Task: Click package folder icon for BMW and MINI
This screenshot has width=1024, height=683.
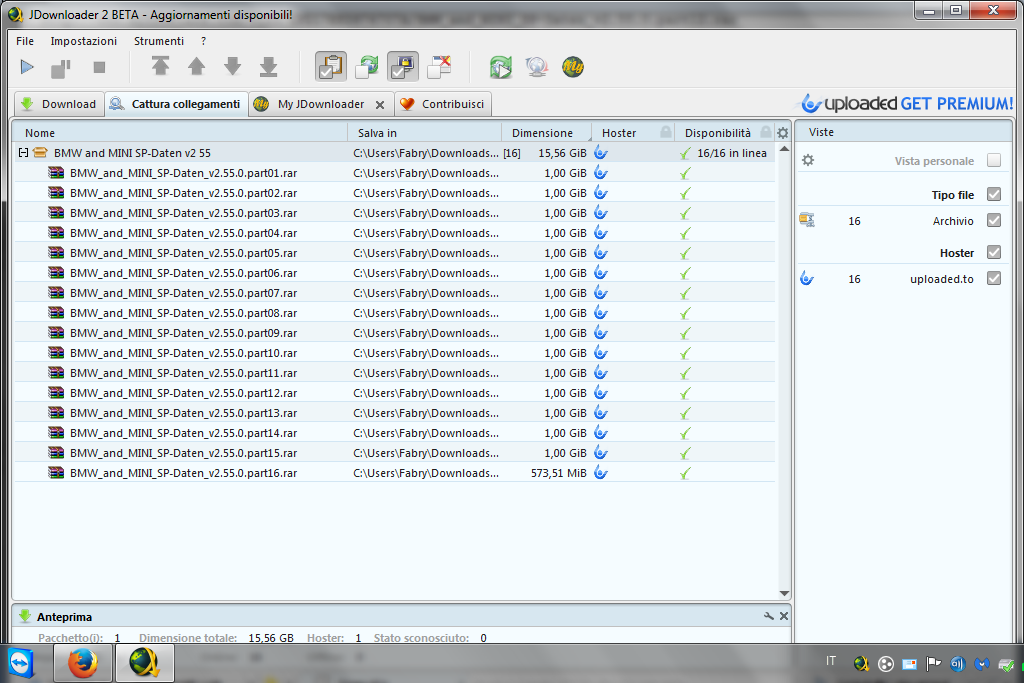Action: [40, 153]
